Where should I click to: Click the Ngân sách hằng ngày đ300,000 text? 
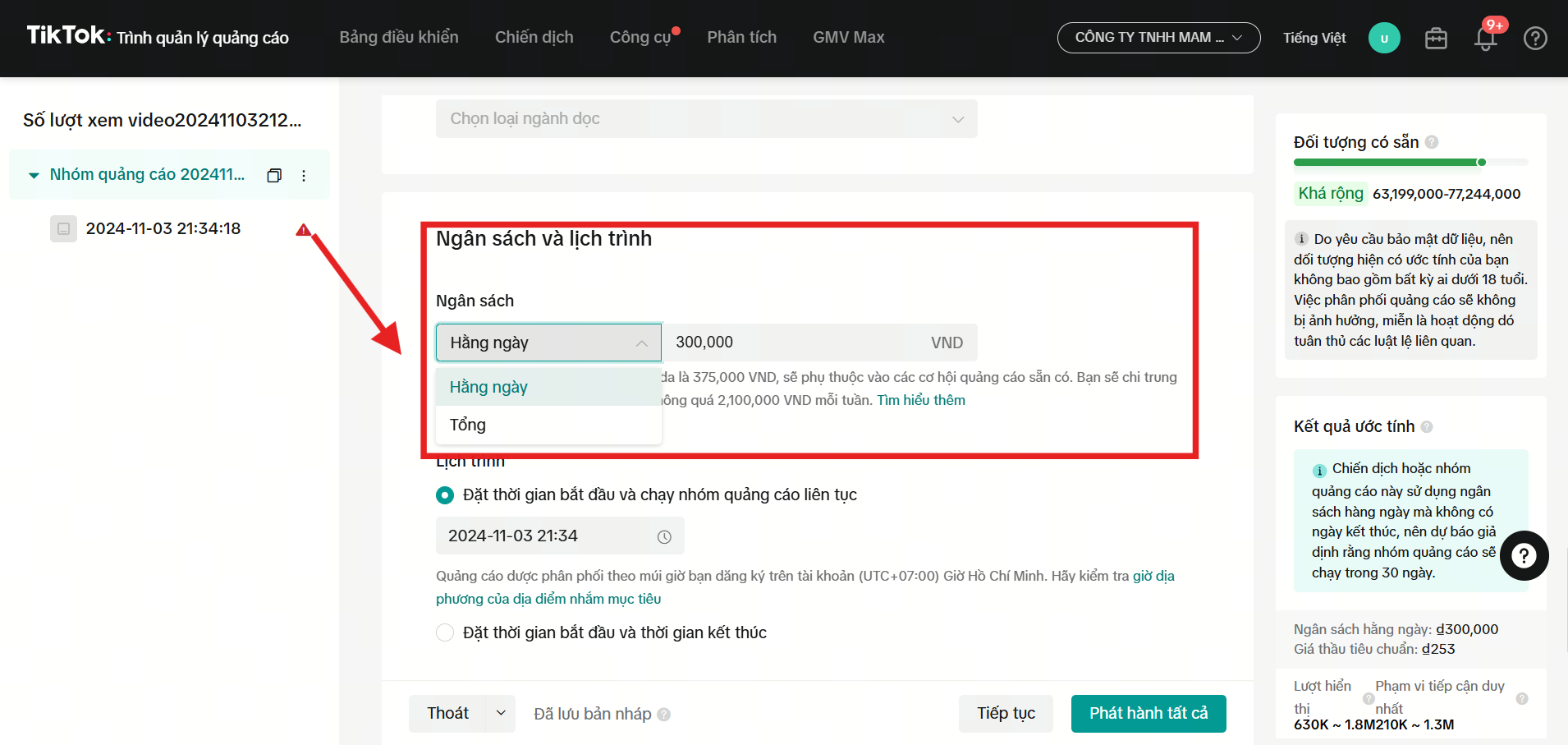(x=1396, y=629)
